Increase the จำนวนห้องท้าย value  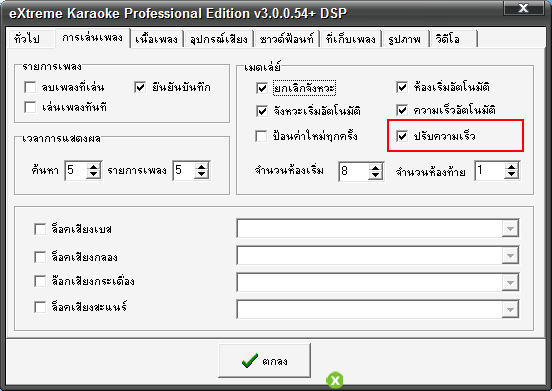pos(512,166)
